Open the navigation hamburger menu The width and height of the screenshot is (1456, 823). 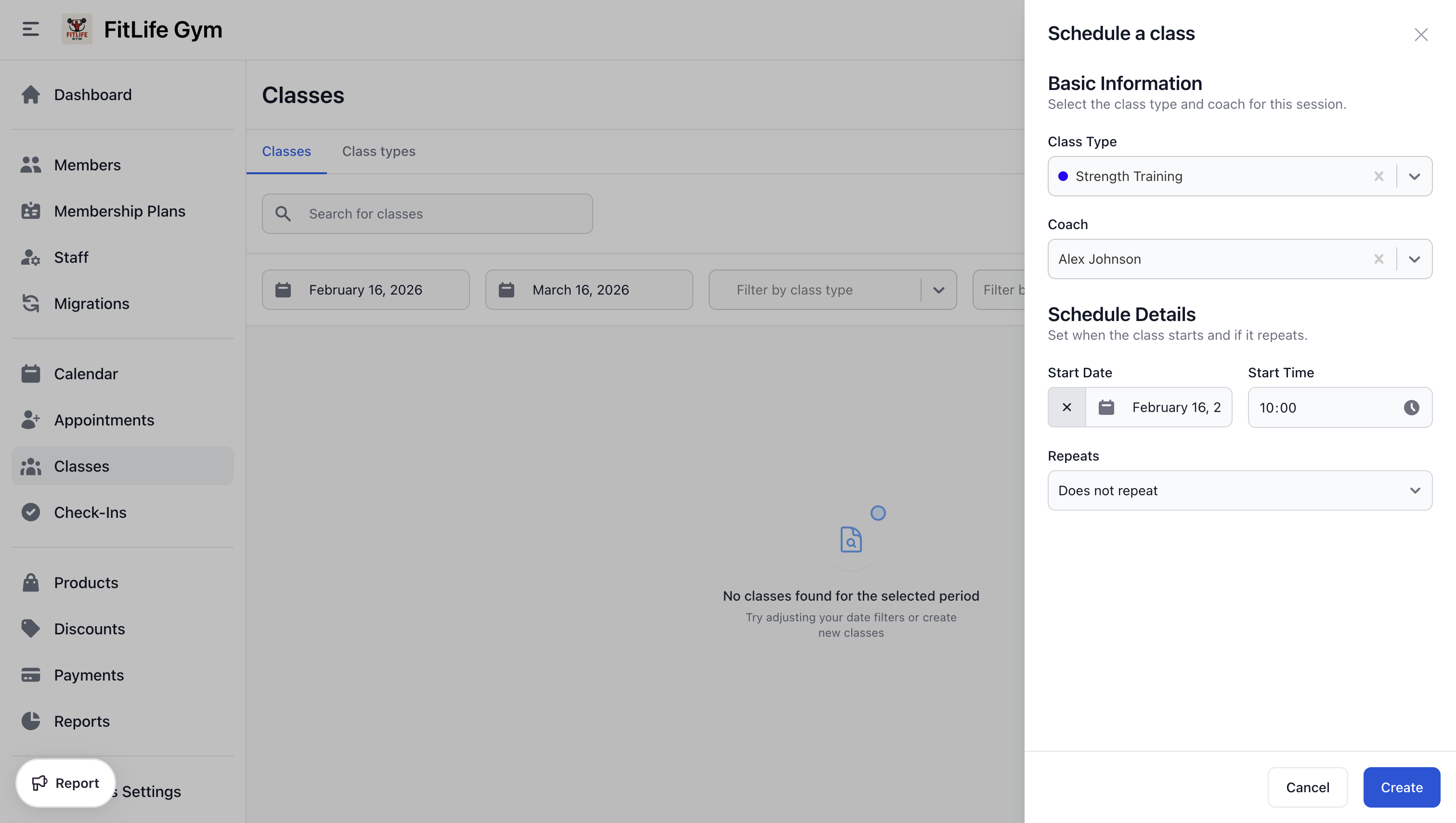pyautogui.click(x=30, y=29)
